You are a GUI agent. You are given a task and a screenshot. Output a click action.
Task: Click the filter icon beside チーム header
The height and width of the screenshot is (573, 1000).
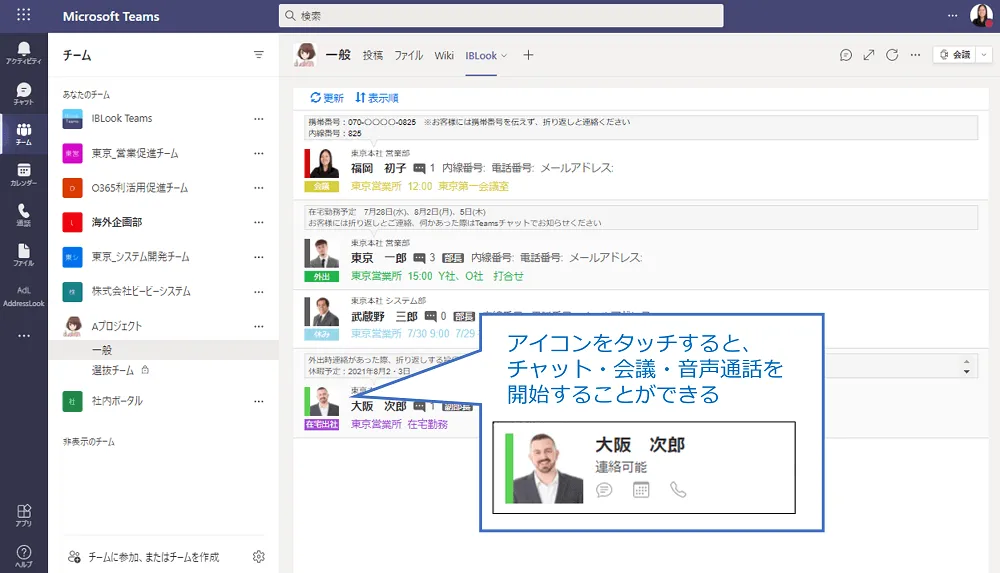coord(258,55)
